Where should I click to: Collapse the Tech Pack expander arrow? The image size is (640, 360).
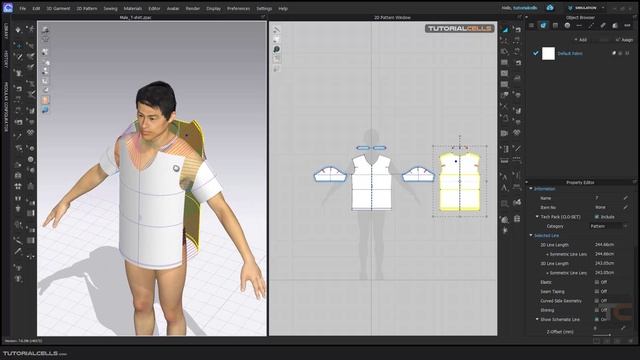pos(537,217)
